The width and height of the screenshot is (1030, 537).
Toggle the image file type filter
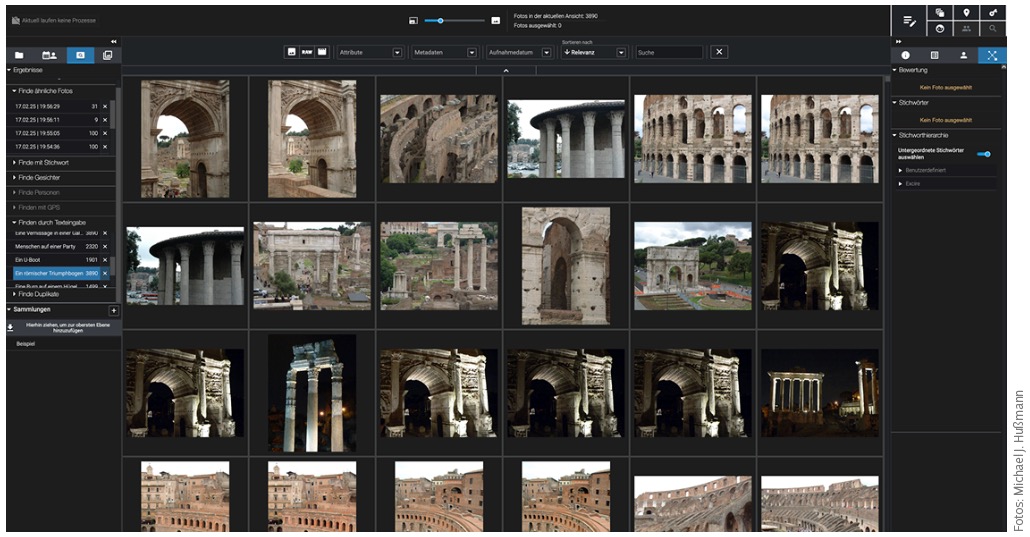click(292, 52)
